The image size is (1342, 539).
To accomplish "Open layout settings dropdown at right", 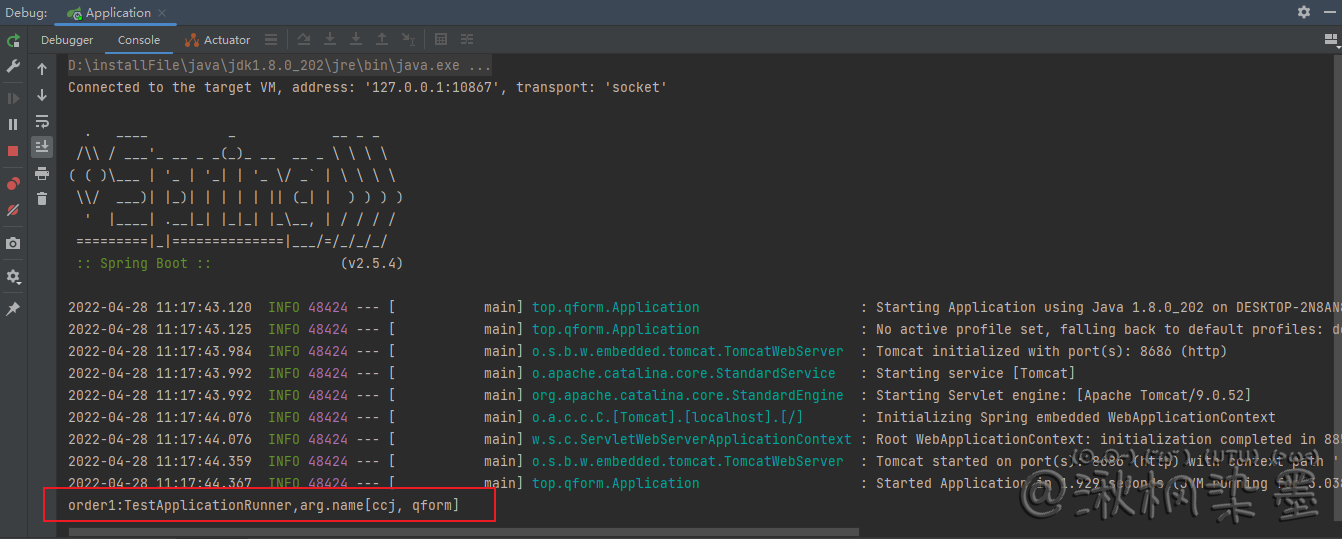I will click(1329, 40).
